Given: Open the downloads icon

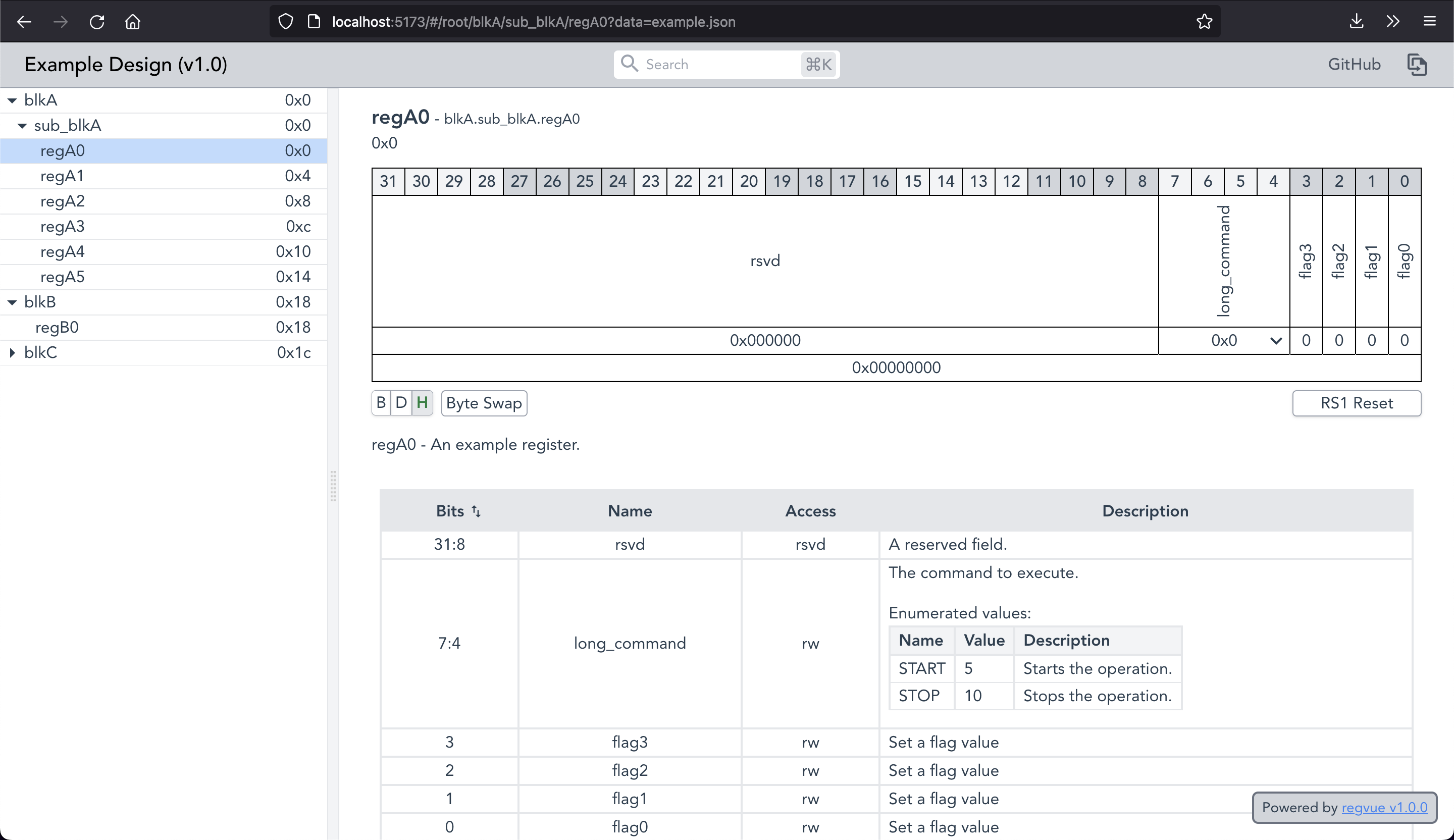Looking at the screenshot, I should click(x=1357, y=22).
